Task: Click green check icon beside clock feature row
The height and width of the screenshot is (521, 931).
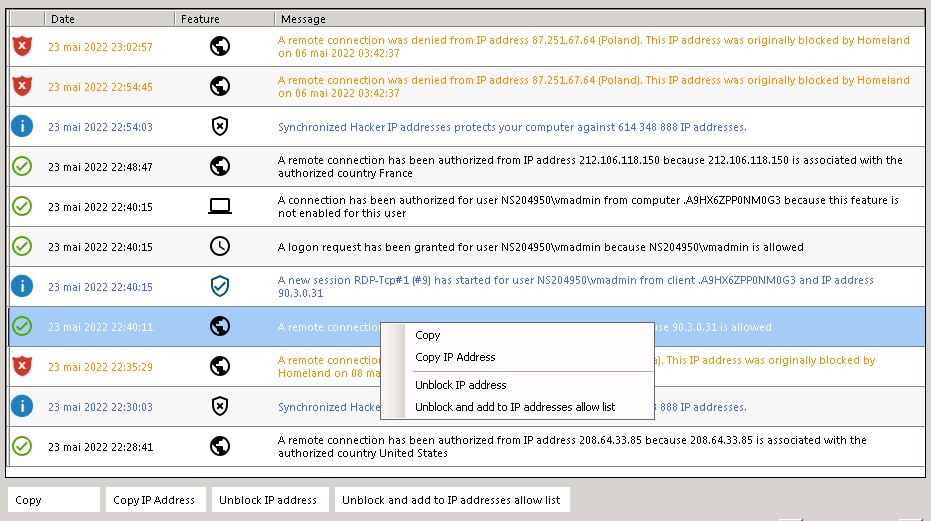Action: 22,246
